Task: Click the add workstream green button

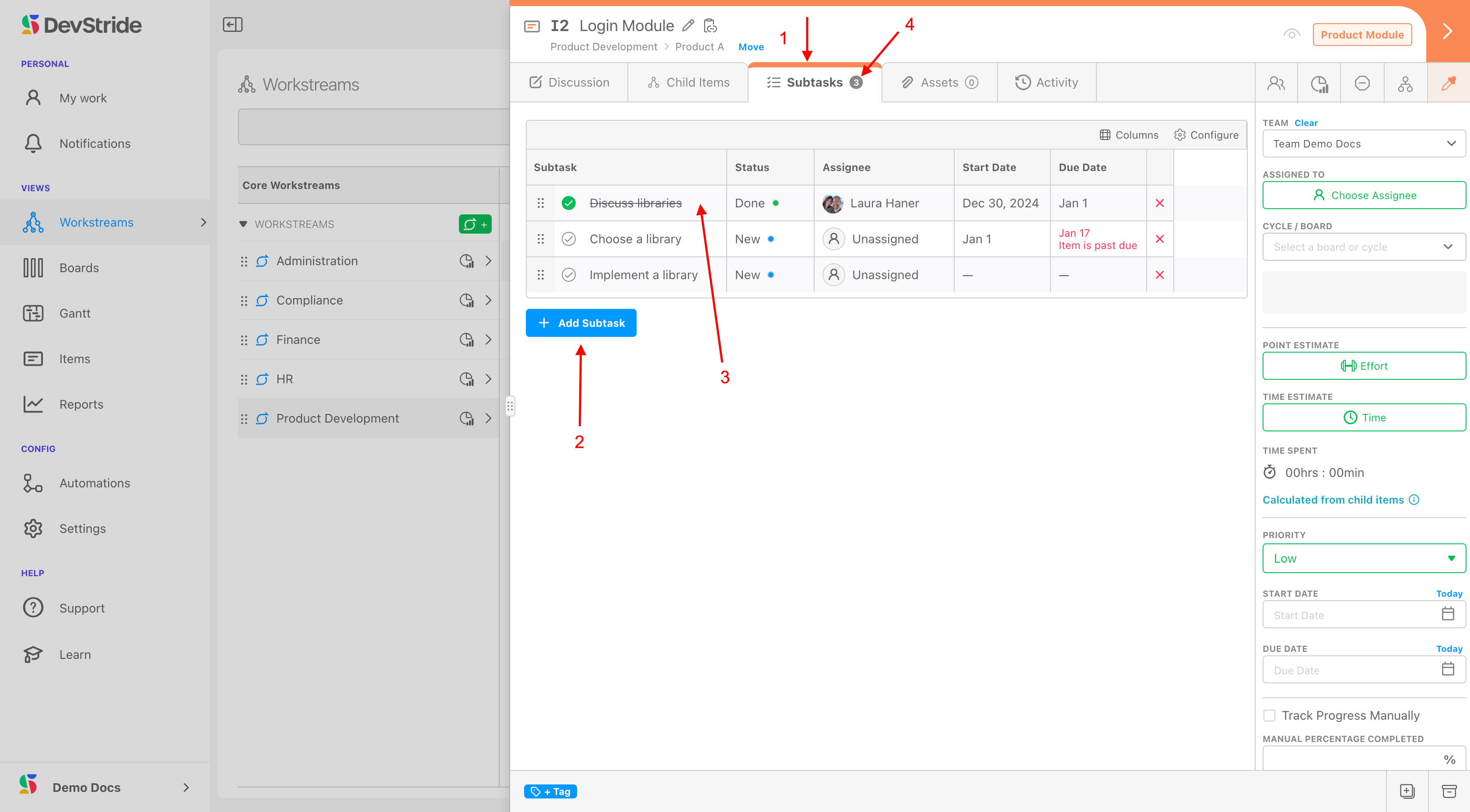Action: click(x=475, y=224)
